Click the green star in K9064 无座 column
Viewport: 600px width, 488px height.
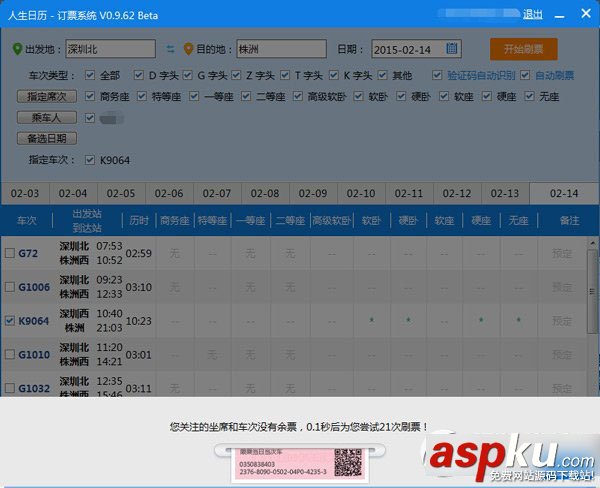pyautogui.click(x=518, y=320)
